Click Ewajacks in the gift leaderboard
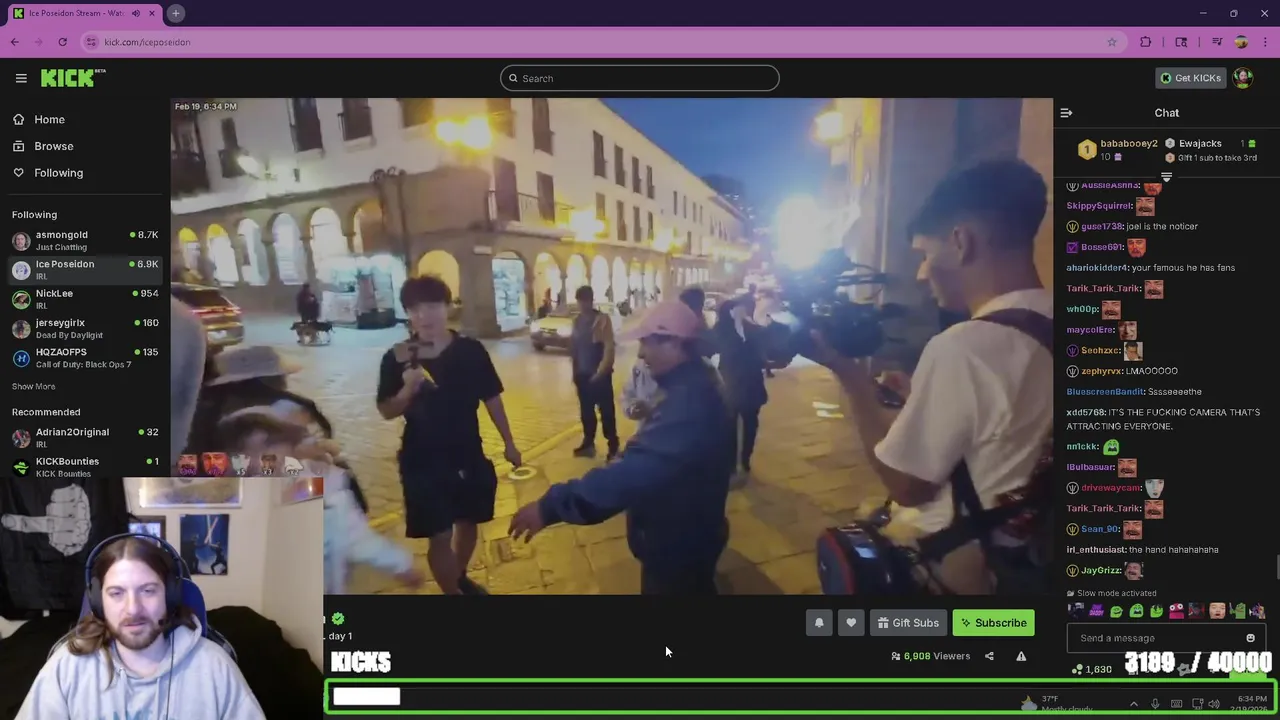Screen dimensions: 1280x720 tap(1200, 143)
